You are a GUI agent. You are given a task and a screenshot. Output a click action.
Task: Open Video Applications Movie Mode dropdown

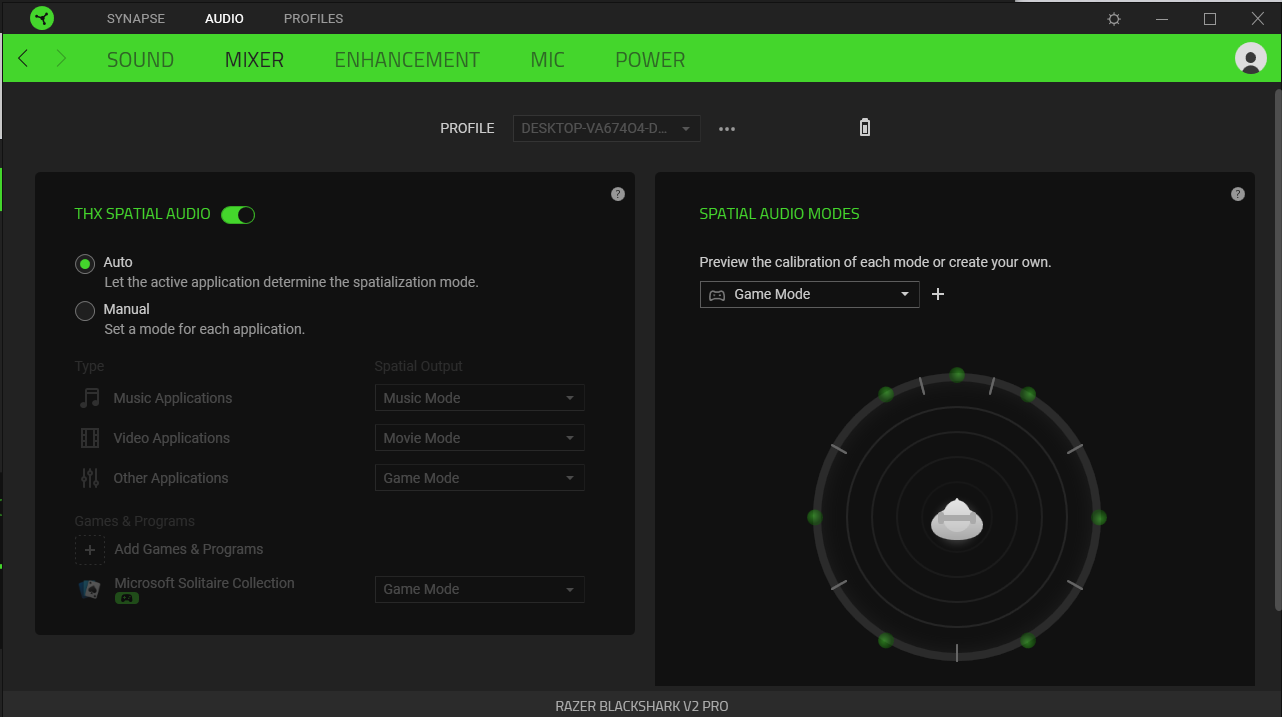click(480, 438)
